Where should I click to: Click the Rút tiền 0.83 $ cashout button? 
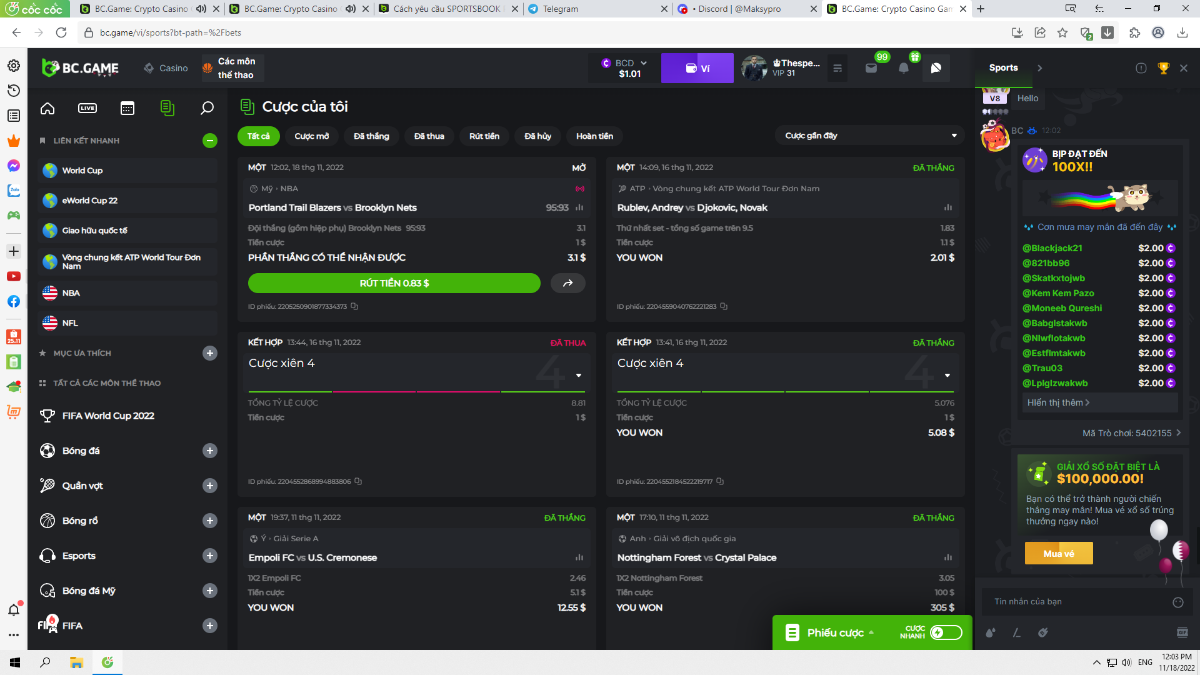[394, 283]
